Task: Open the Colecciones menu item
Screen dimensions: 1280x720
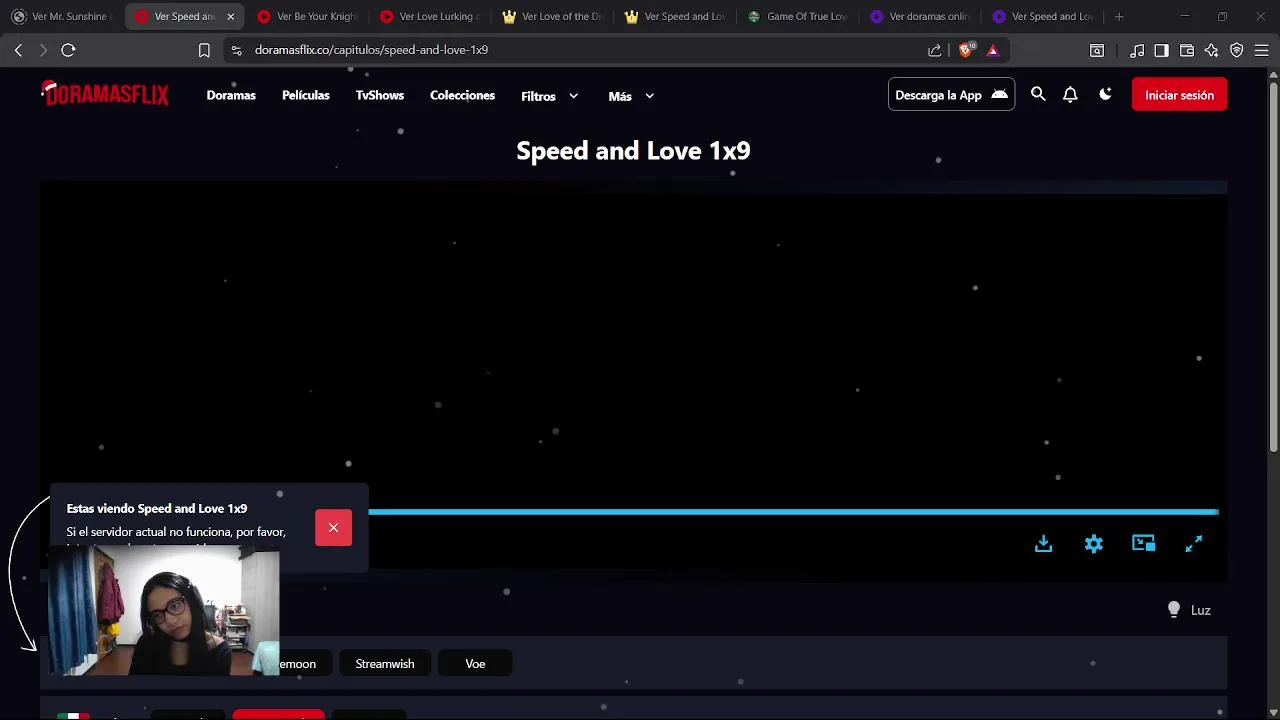Action: pos(462,95)
